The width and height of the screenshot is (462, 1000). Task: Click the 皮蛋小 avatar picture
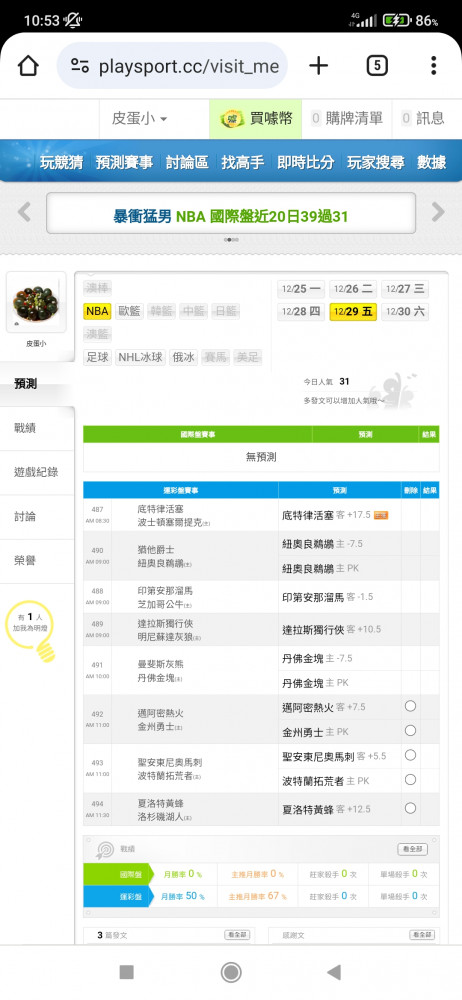pos(36,303)
